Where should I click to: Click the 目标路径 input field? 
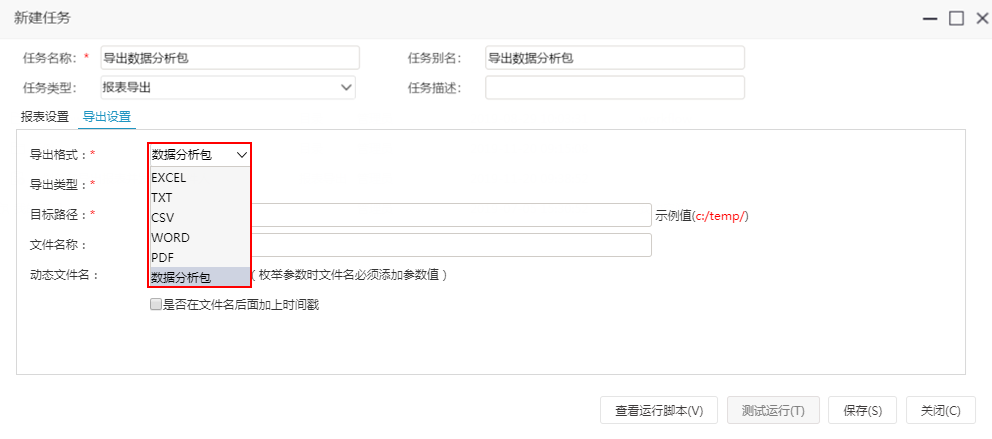click(452, 215)
